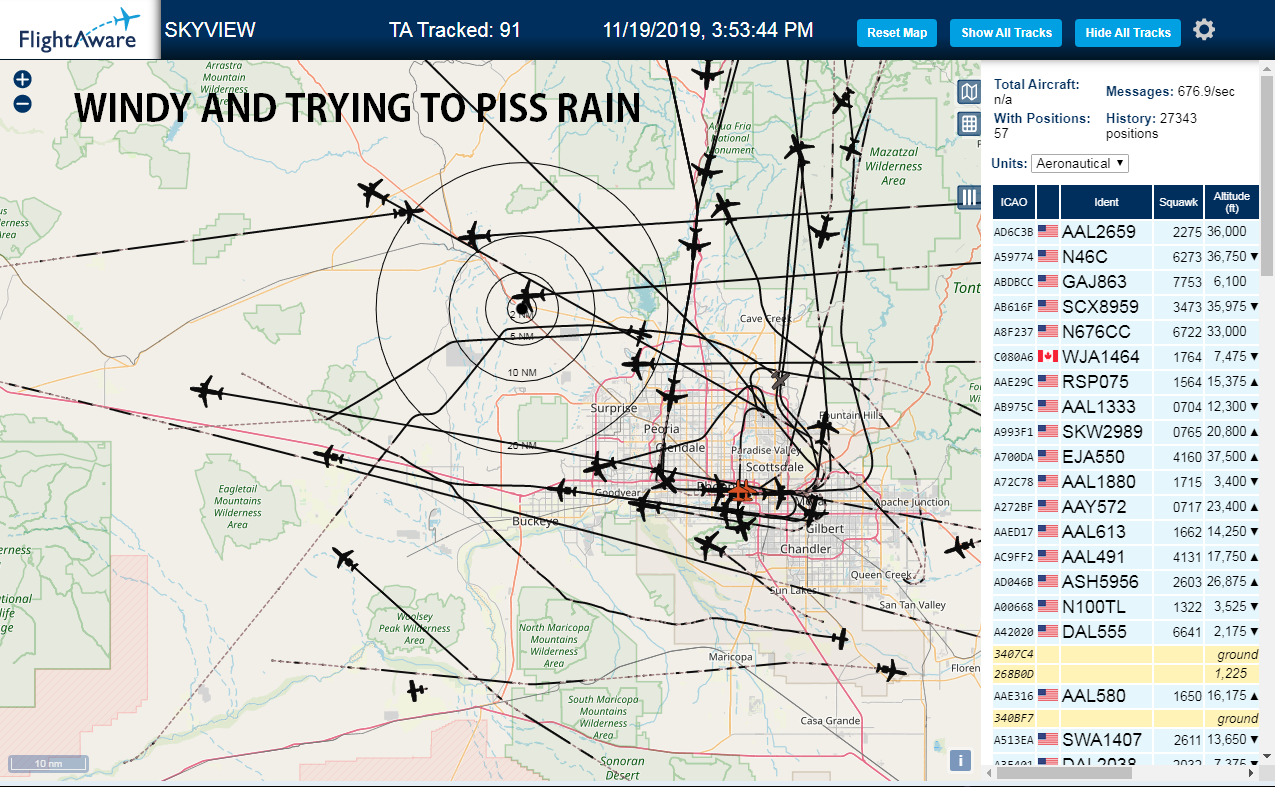Select the 3407C4 ground row
1275x787 pixels.
[1126, 654]
